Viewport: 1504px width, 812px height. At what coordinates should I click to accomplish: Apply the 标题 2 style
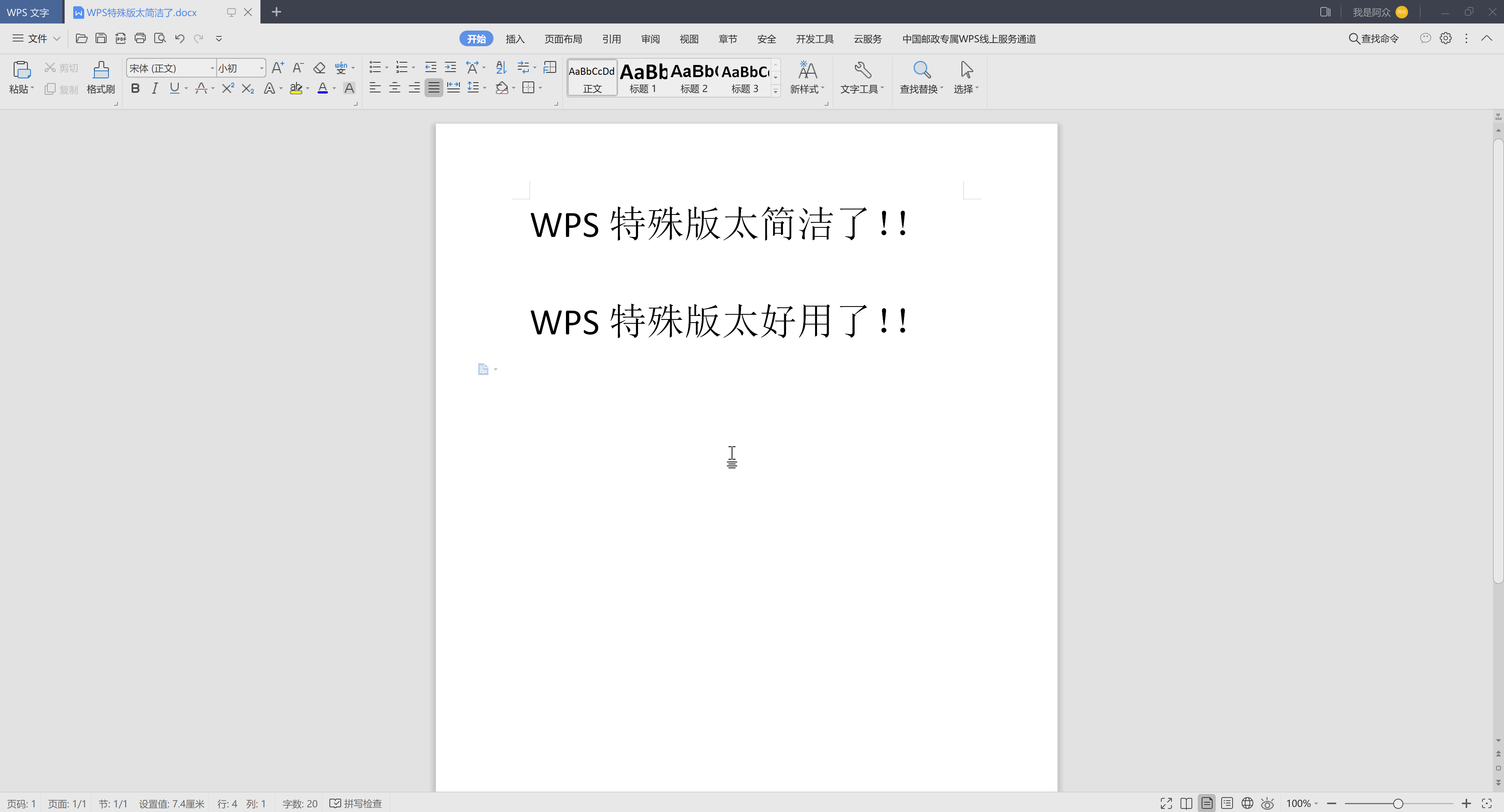(694, 77)
